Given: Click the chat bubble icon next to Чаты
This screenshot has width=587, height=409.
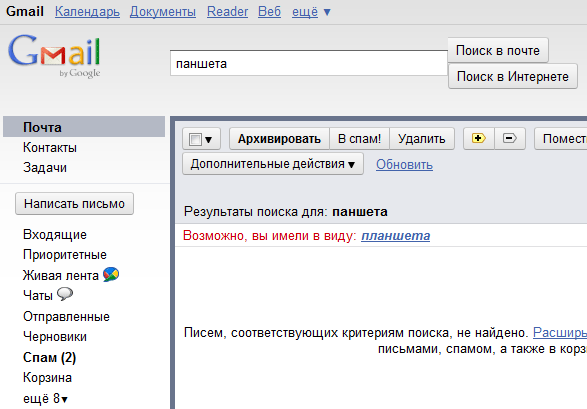Looking at the screenshot, I should click(65, 294).
